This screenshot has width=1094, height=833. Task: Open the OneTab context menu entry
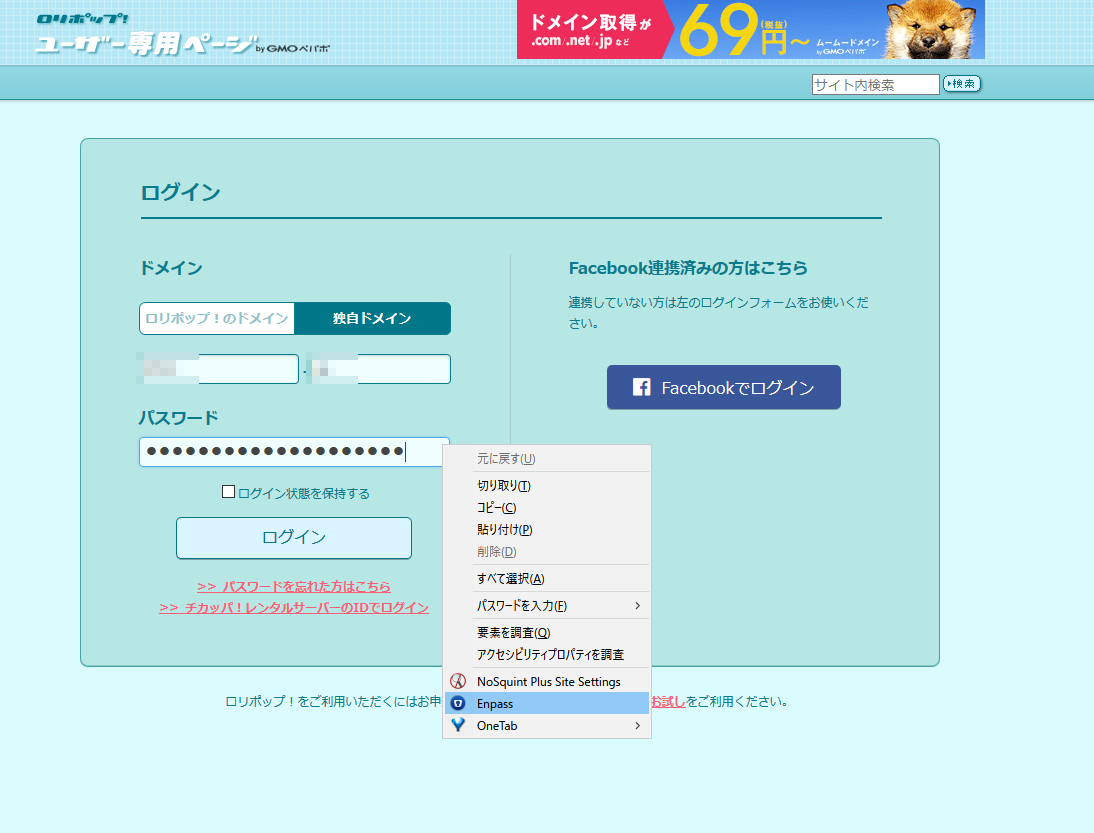pos(547,726)
